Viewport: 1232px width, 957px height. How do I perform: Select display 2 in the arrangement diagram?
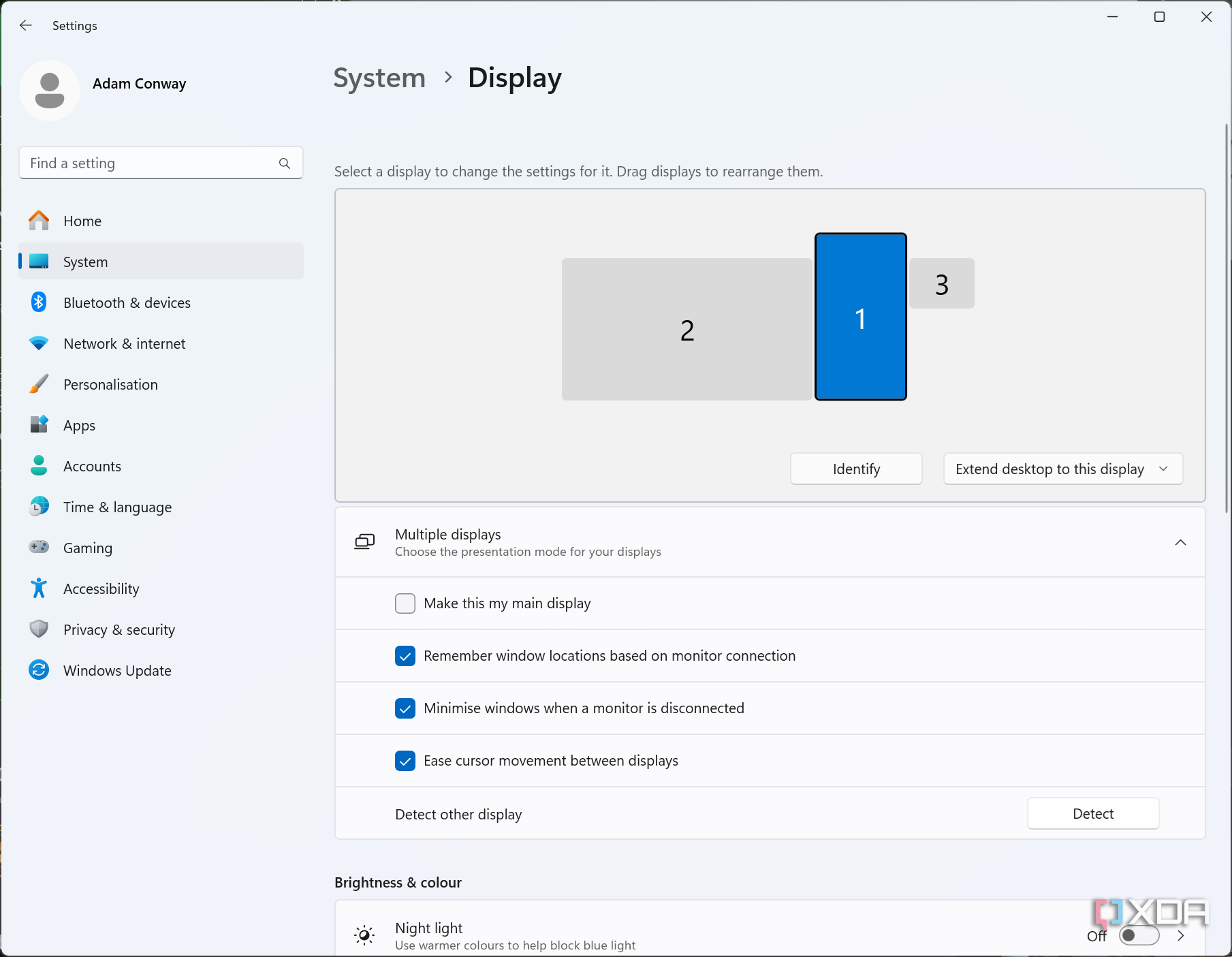pos(686,329)
